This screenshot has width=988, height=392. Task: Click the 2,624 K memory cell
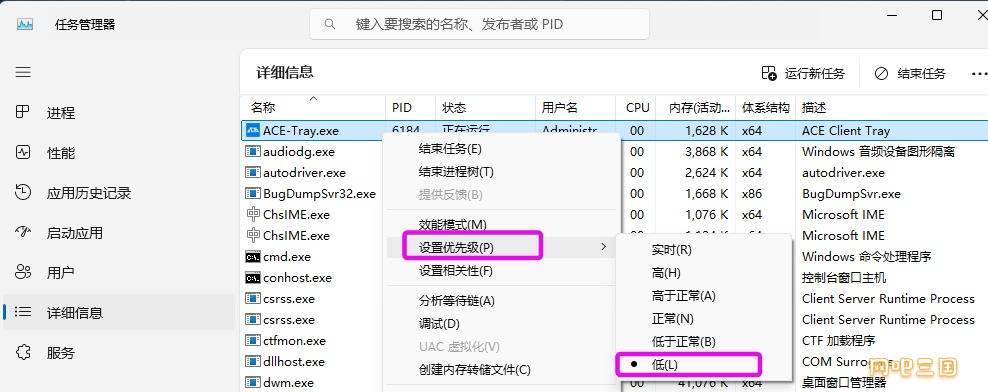(706, 172)
